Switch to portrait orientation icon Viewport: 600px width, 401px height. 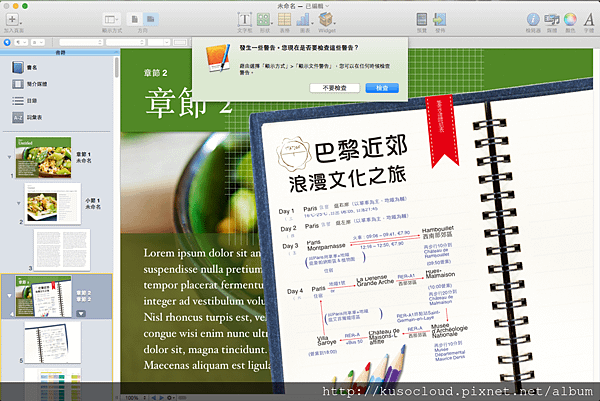(x=135, y=19)
